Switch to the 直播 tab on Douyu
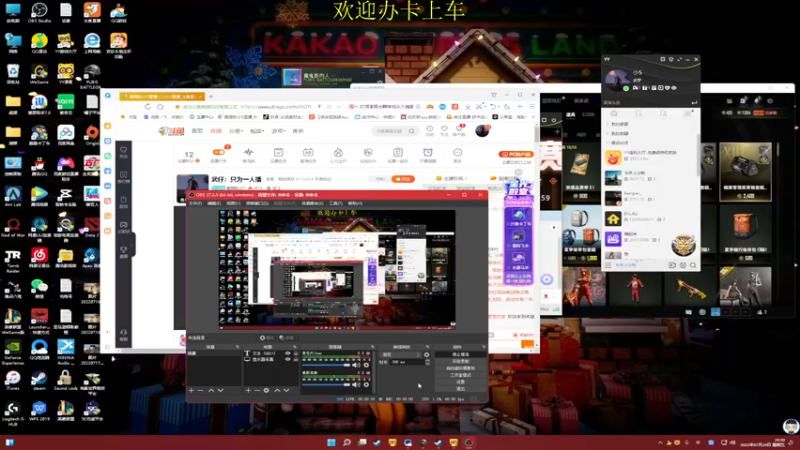 tap(216, 131)
